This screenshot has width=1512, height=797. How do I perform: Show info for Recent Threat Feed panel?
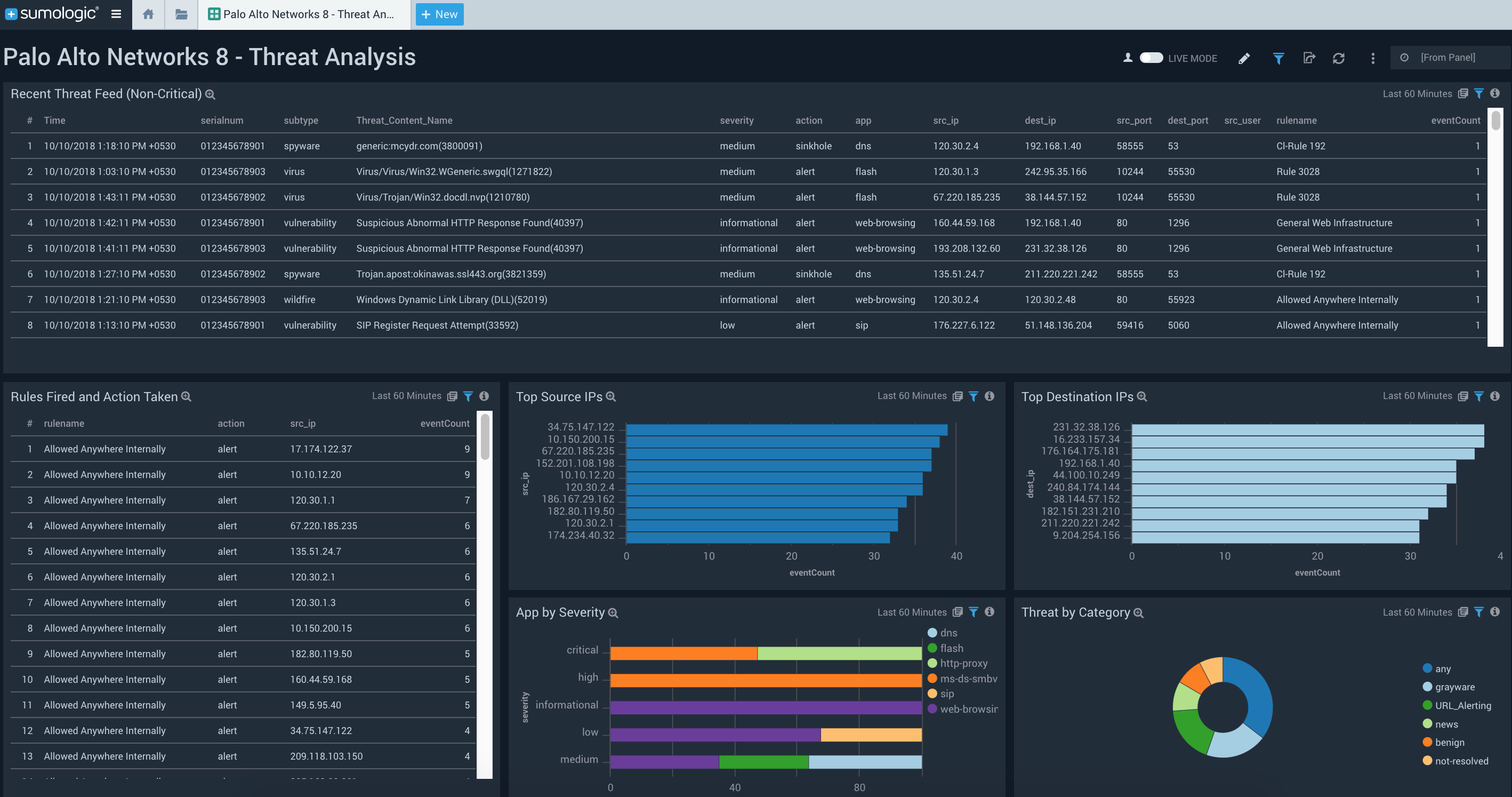[x=1494, y=93]
